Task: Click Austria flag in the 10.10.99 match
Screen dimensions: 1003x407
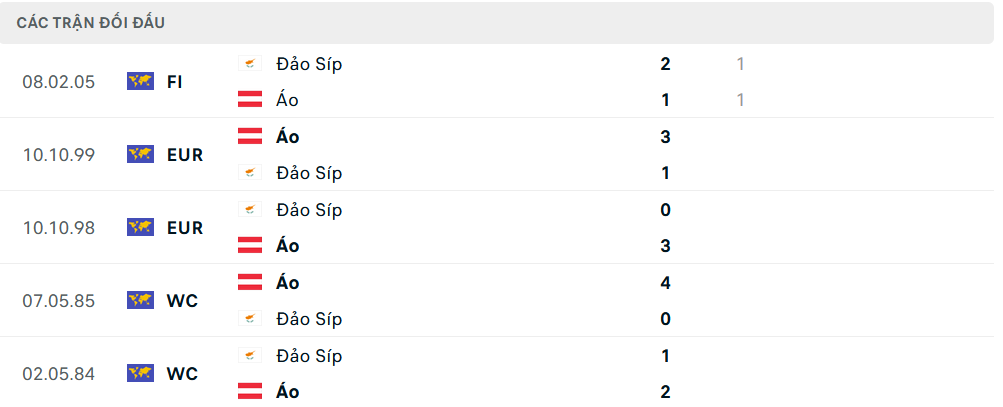Action: click(x=250, y=137)
